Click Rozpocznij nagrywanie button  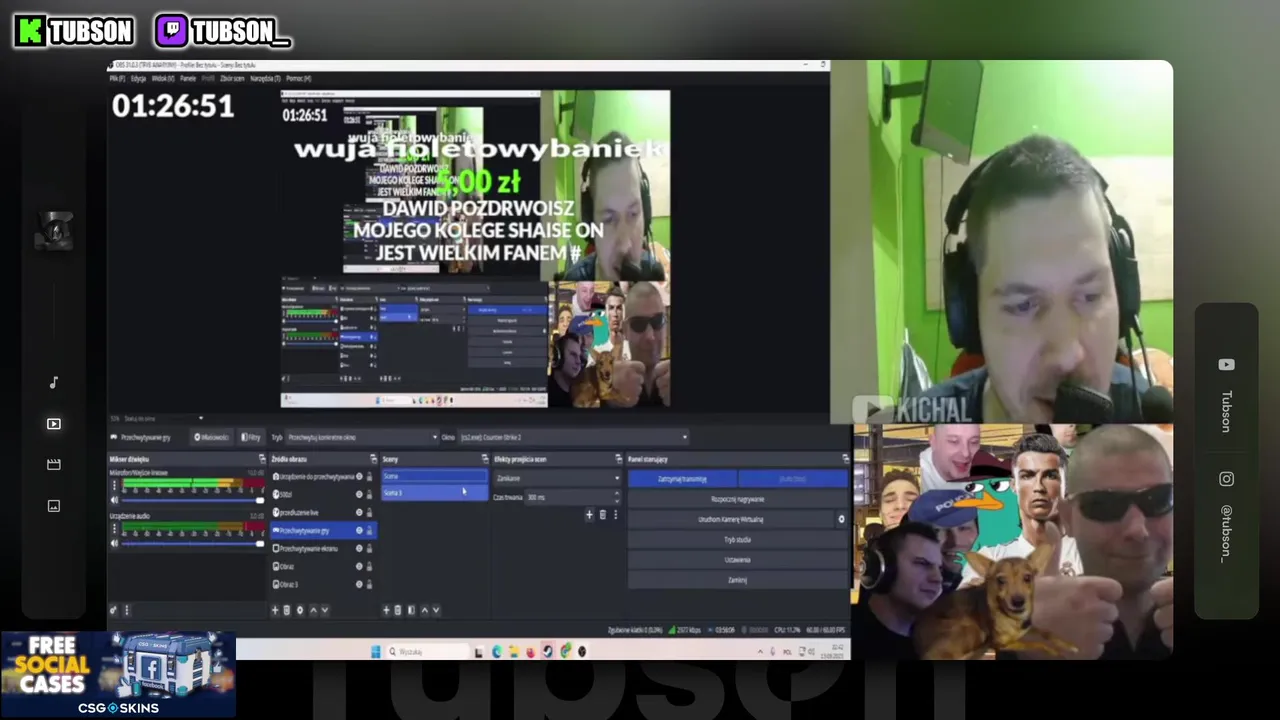tap(738, 499)
